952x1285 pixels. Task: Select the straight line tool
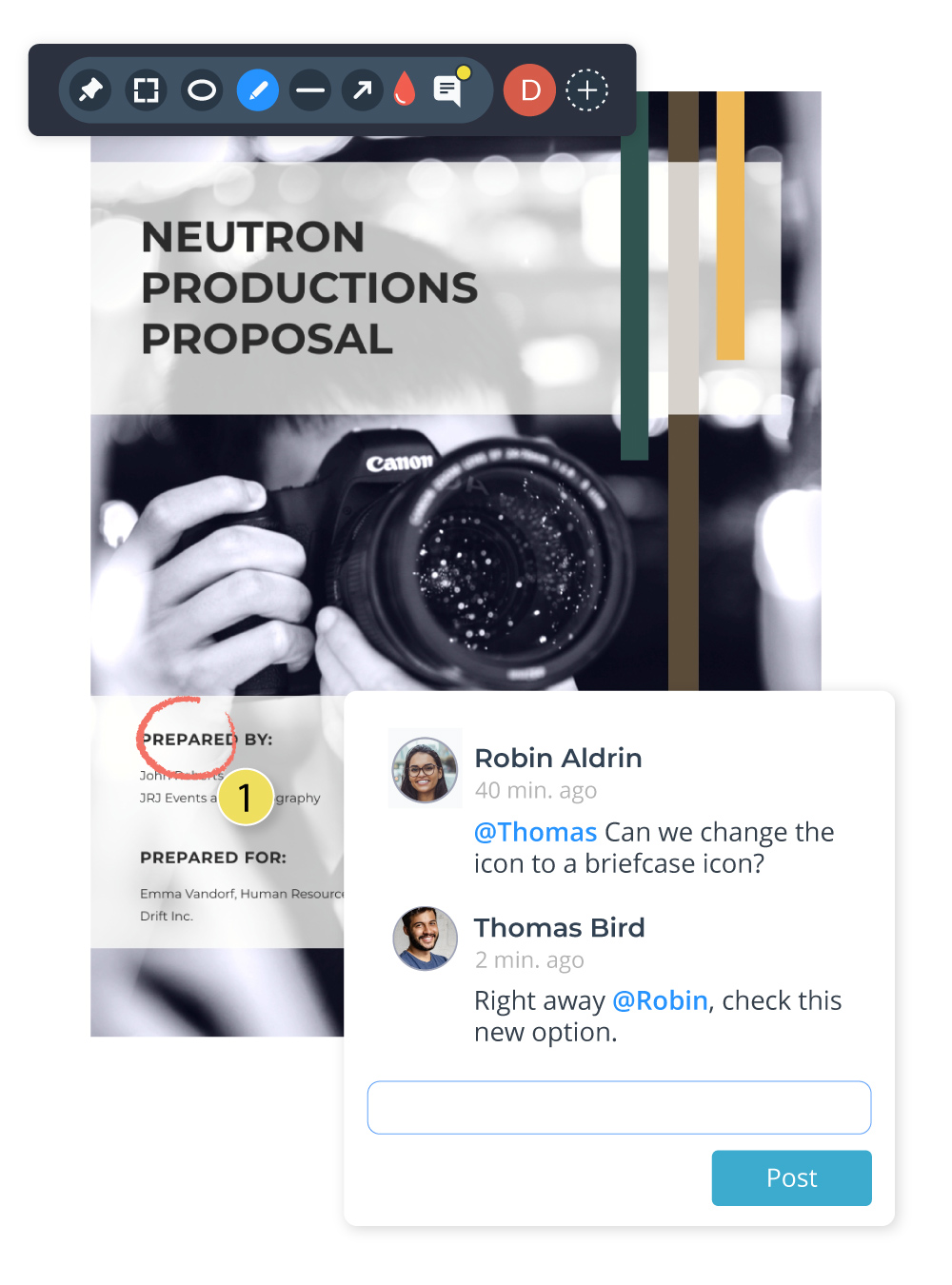[x=310, y=90]
